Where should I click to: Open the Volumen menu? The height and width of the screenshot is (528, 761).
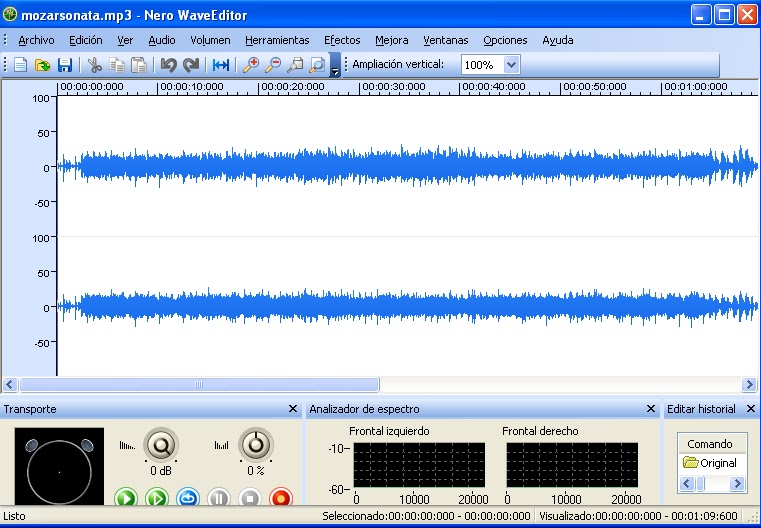pos(210,40)
